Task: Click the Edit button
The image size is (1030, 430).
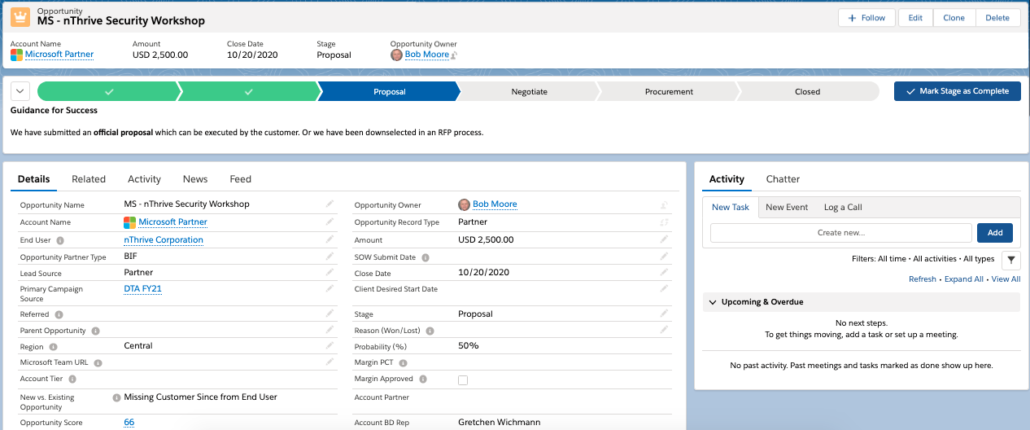Action: click(x=916, y=18)
